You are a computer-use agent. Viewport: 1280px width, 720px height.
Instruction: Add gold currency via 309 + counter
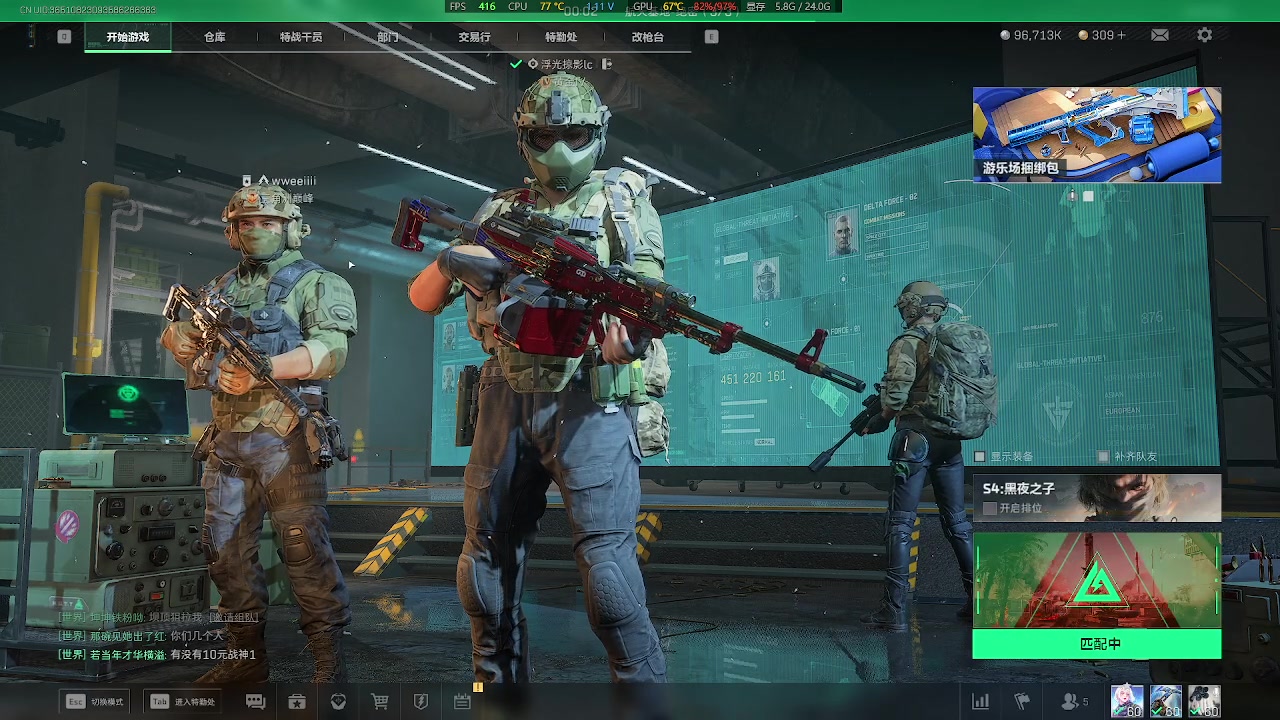point(1102,35)
